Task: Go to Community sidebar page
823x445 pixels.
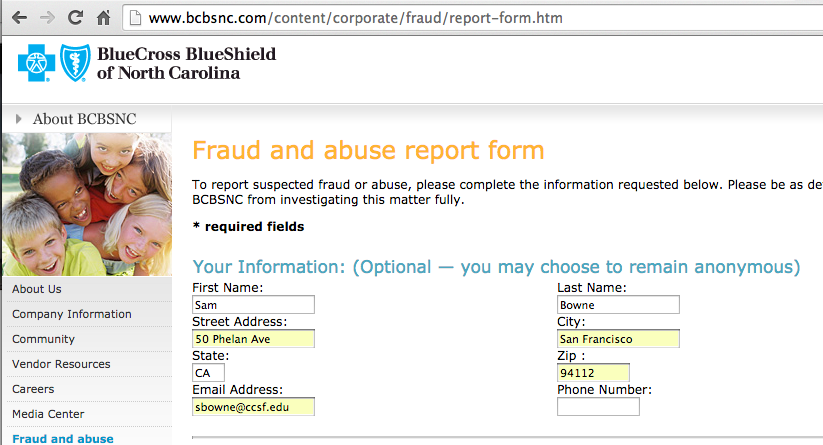Action: [43, 339]
